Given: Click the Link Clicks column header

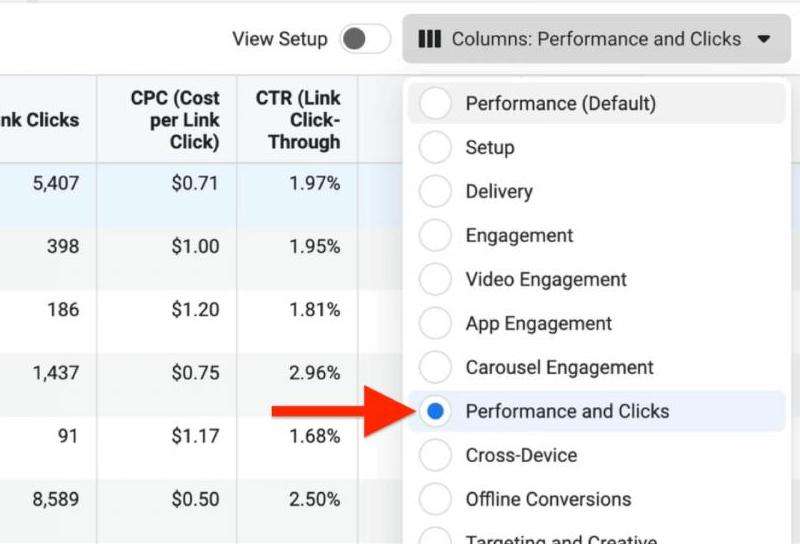Looking at the screenshot, I should point(40,120).
